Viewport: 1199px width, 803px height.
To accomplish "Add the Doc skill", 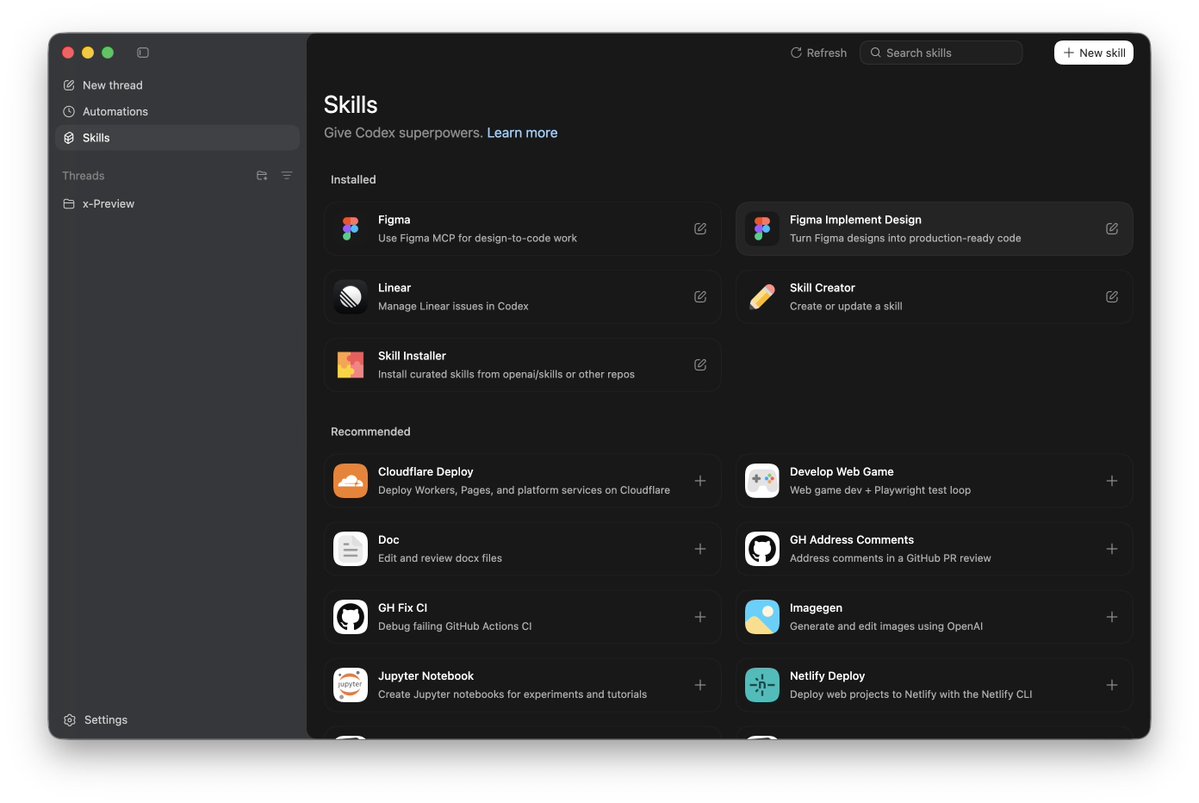I will (x=700, y=549).
